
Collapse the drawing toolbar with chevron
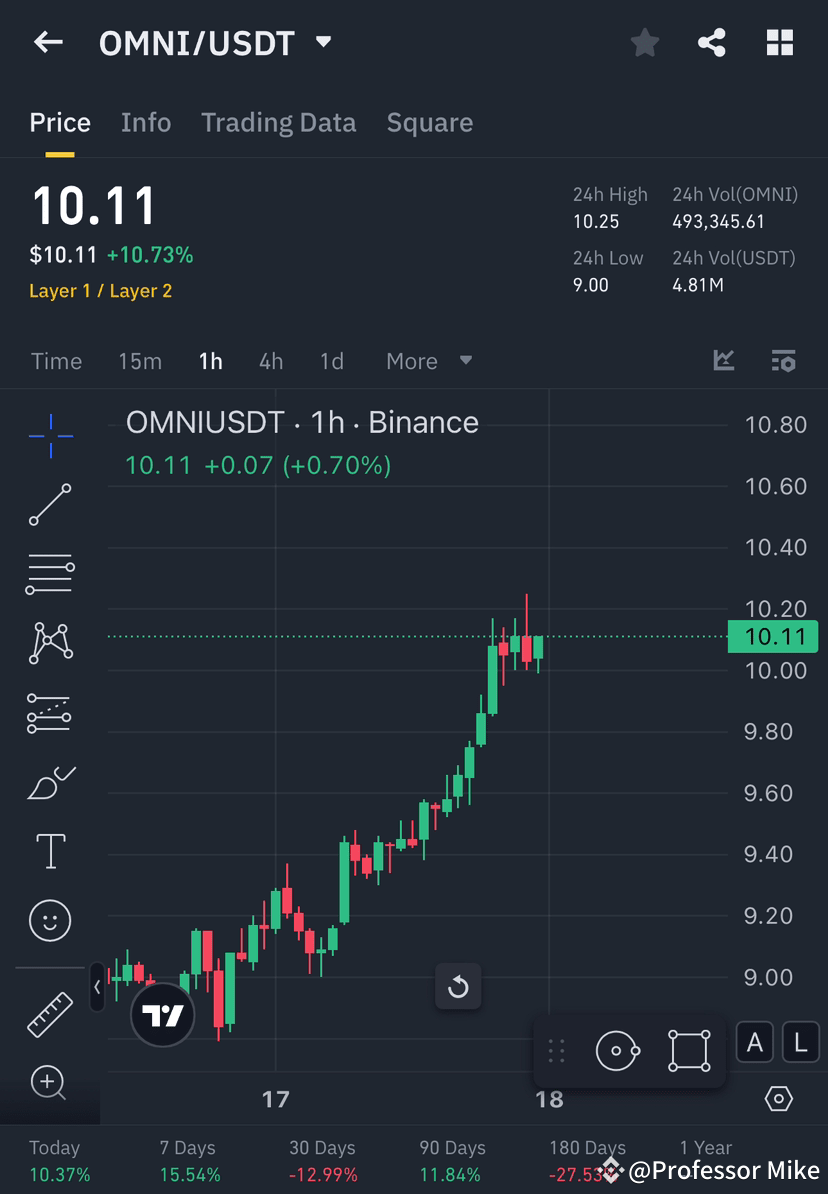(97, 987)
